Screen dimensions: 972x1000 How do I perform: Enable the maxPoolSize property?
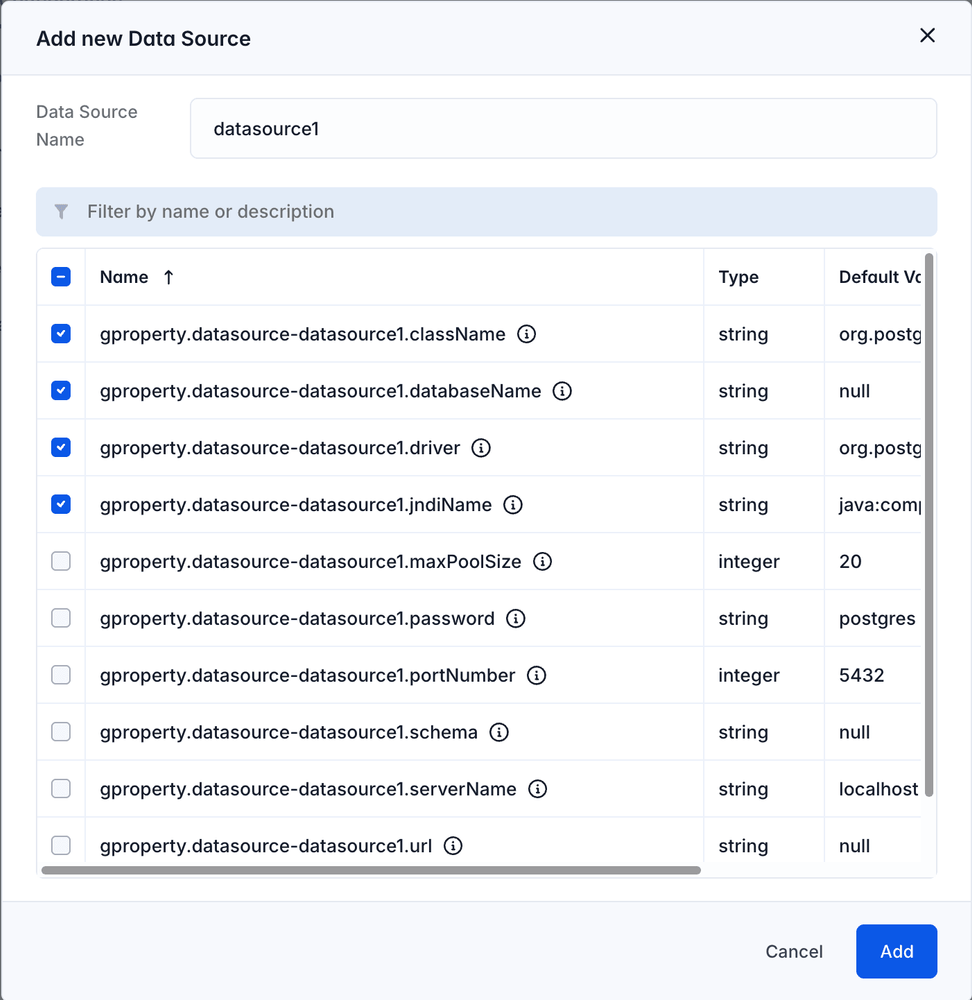(x=60, y=562)
